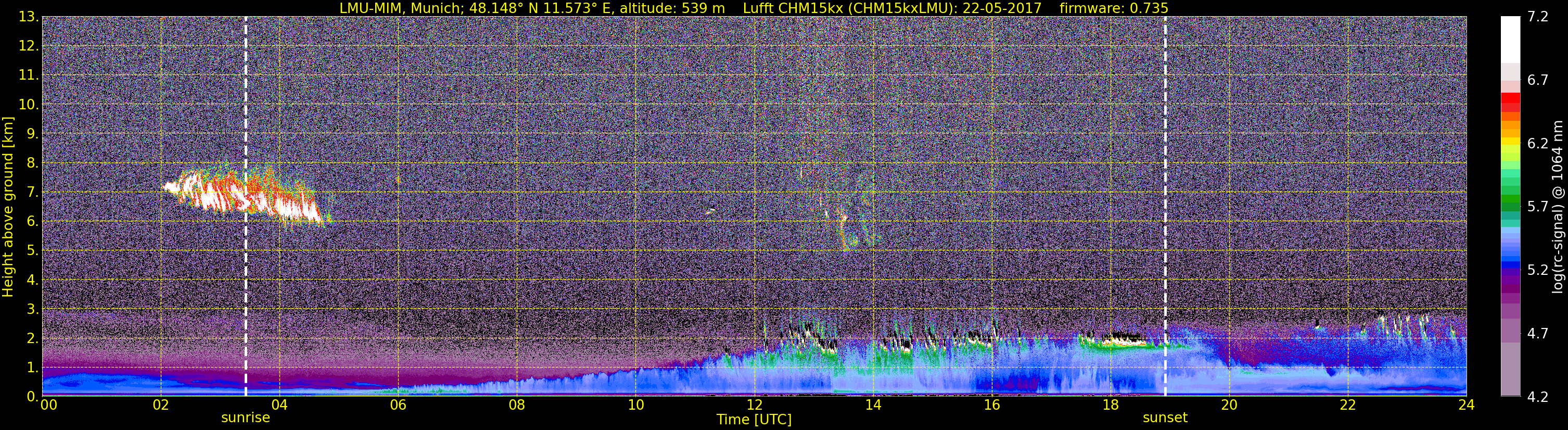Click the '13.' tick on the height axis
Screen dimensions: 1568x430
click(x=29, y=17)
